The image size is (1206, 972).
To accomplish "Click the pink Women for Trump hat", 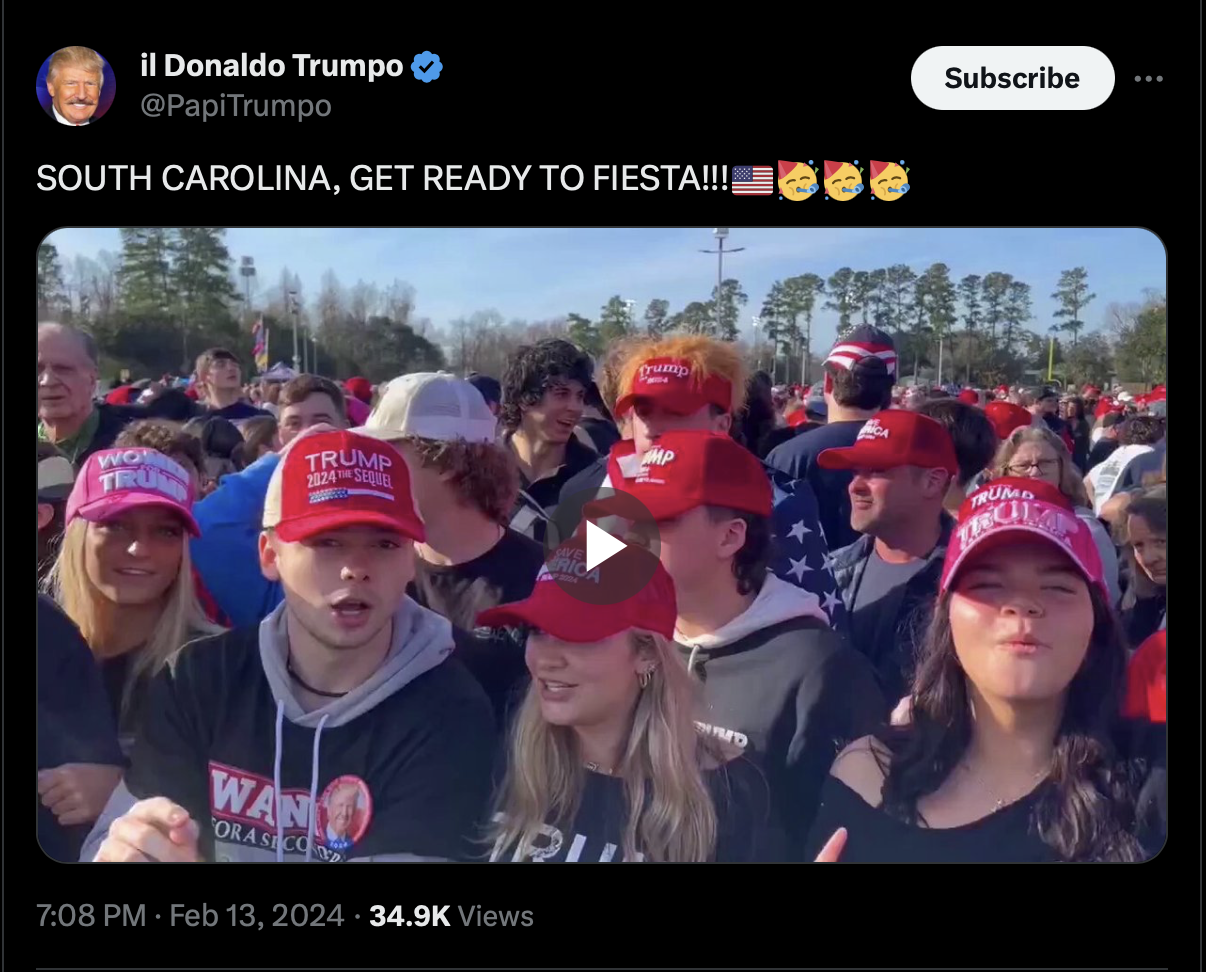I will [132, 484].
